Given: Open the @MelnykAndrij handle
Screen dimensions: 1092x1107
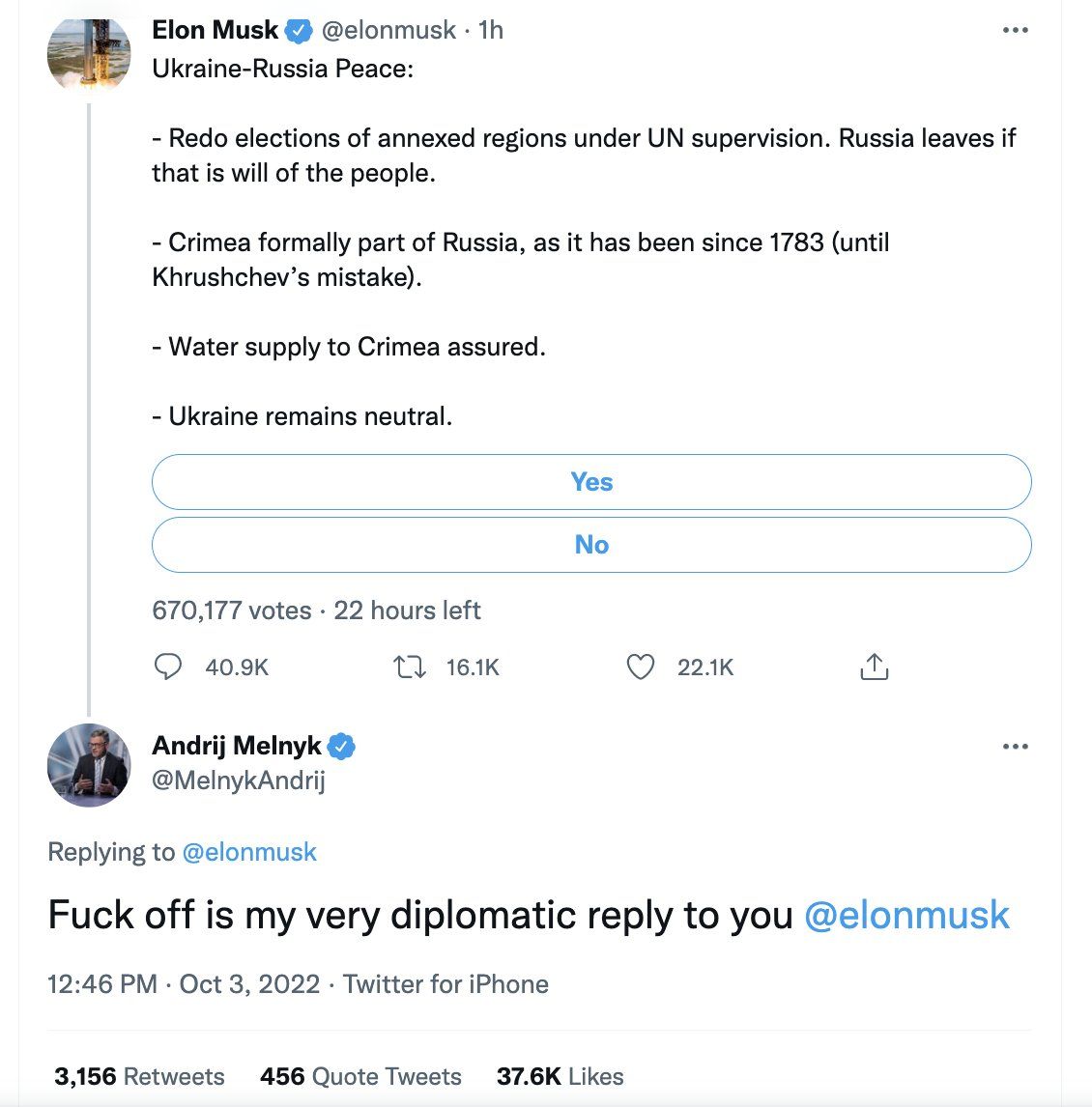Looking at the screenshot, I should pos(239,781).
